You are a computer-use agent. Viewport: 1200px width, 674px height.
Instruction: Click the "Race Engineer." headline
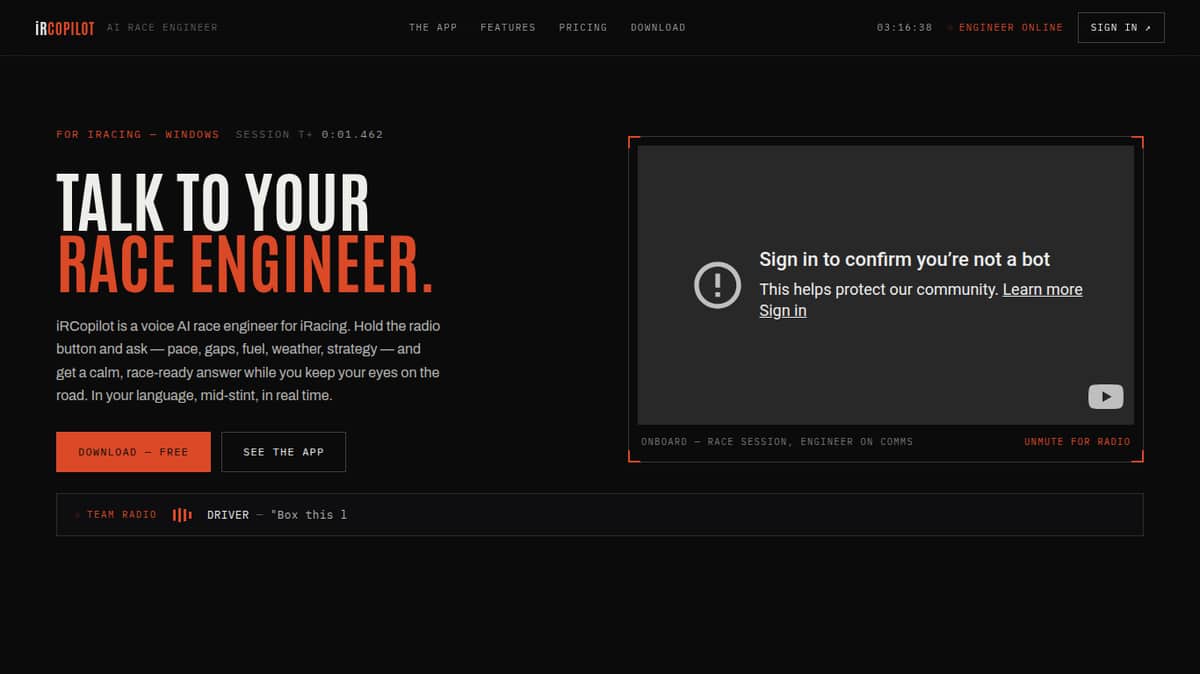point(245,265)
